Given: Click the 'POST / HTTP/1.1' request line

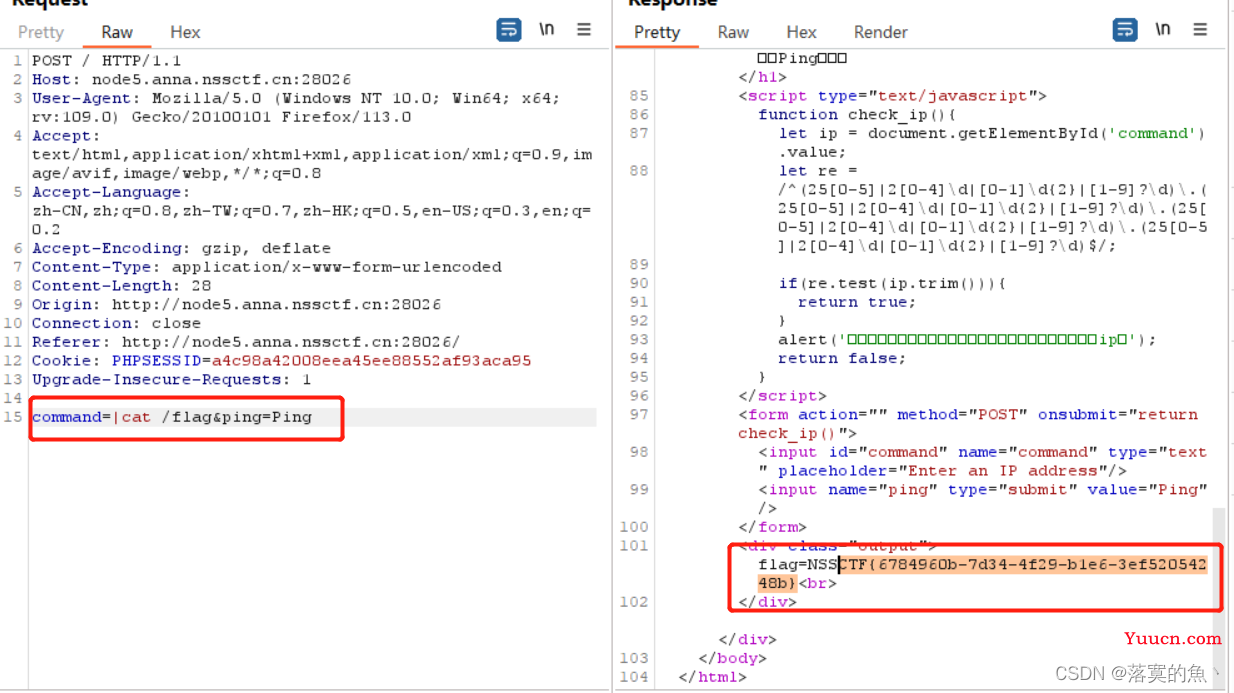Looking at the screenshot, I should [106, 61].
